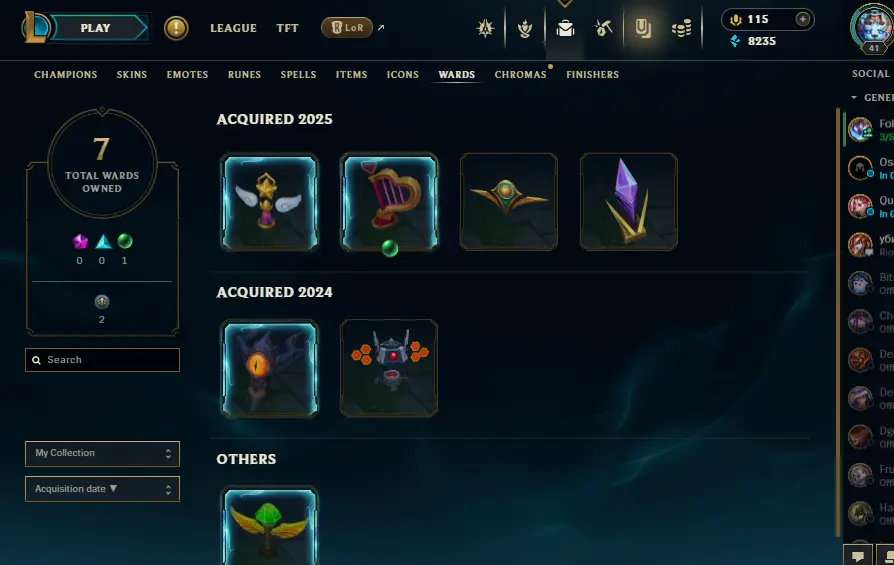
Task: Open the Collection backpack icon
Action: tap(565, 28)
